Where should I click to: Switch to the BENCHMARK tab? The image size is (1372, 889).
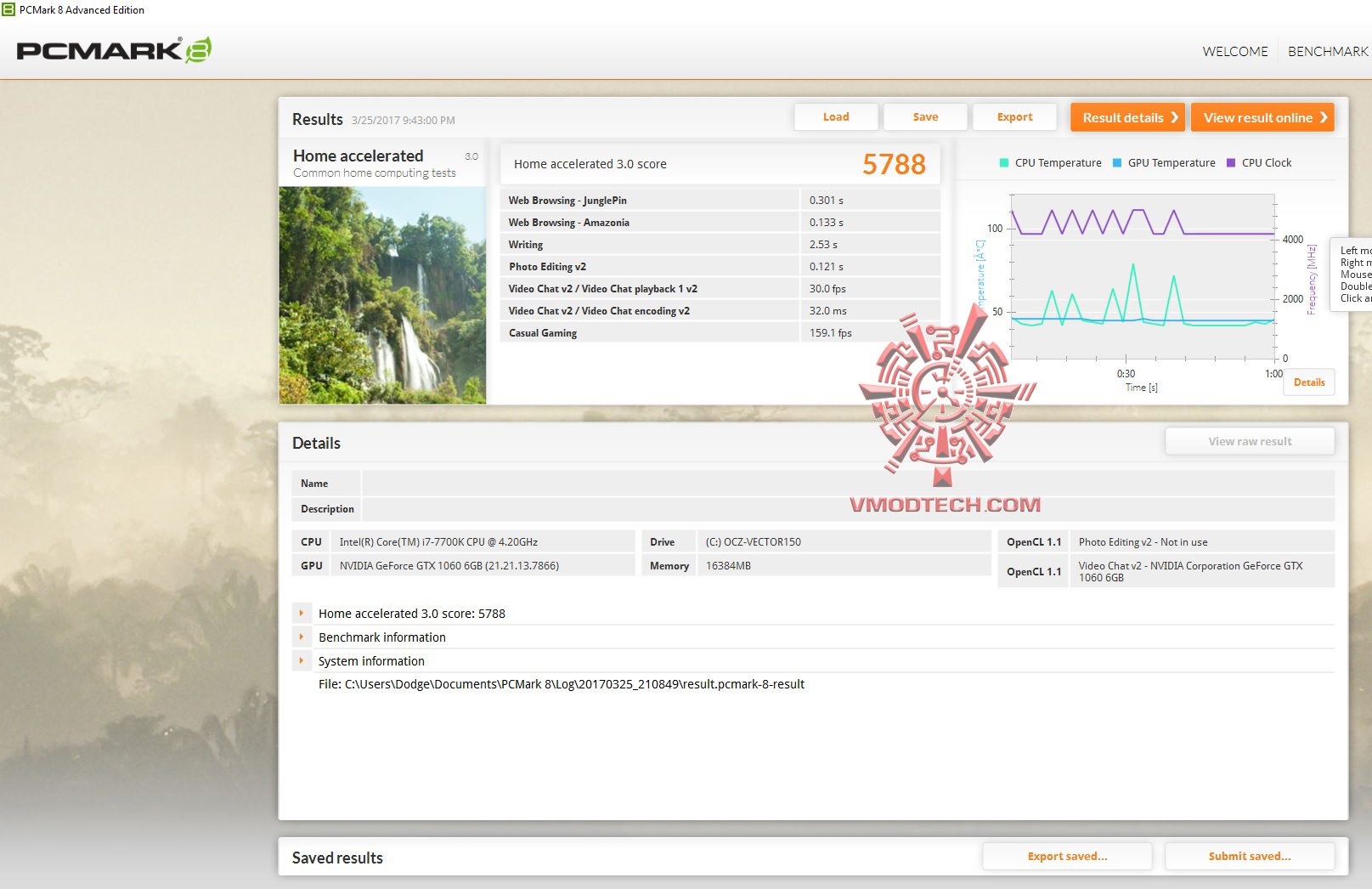(x=1328, y=52)
